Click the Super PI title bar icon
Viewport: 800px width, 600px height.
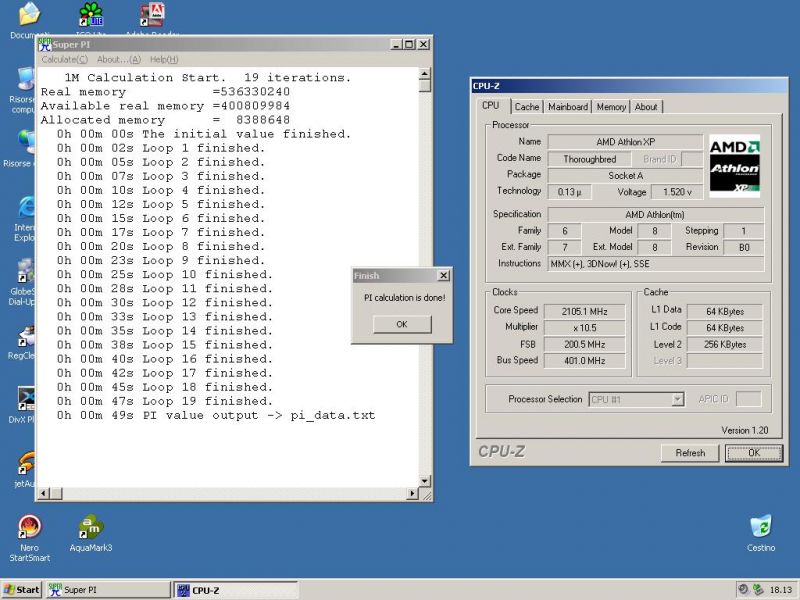pyautogui.click(x=45, y=44)
